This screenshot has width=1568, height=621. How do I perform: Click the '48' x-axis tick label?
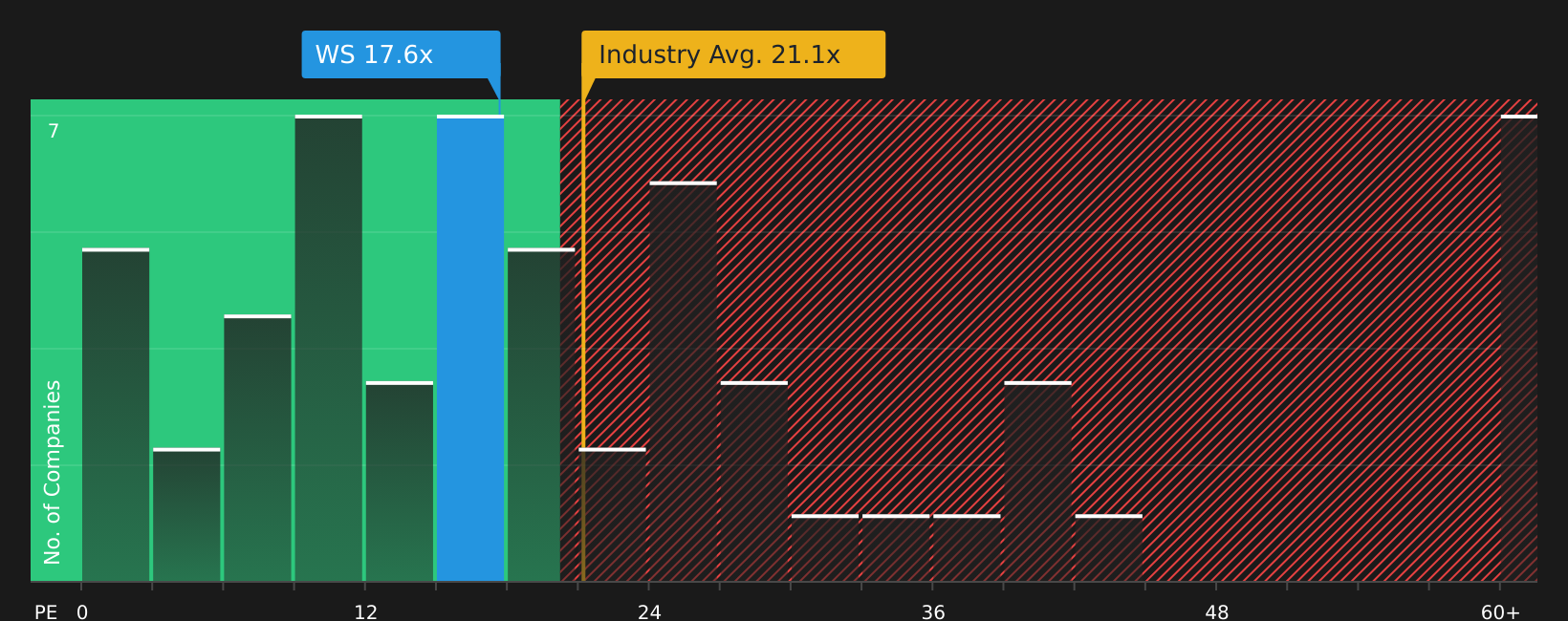pyautogui.click(x=1217, y=612)
